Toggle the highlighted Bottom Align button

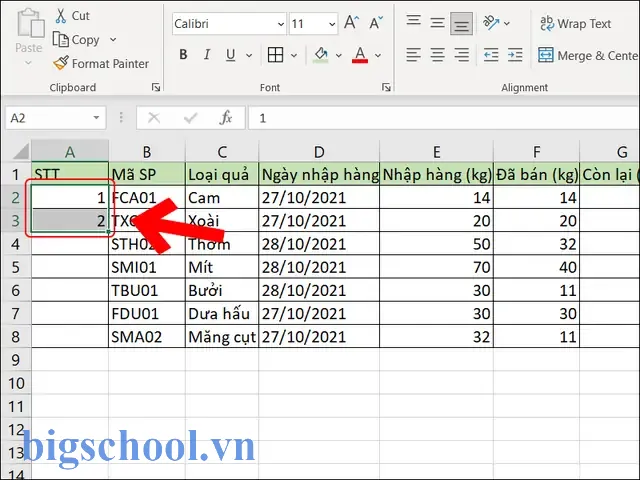(x=462, y=23)
